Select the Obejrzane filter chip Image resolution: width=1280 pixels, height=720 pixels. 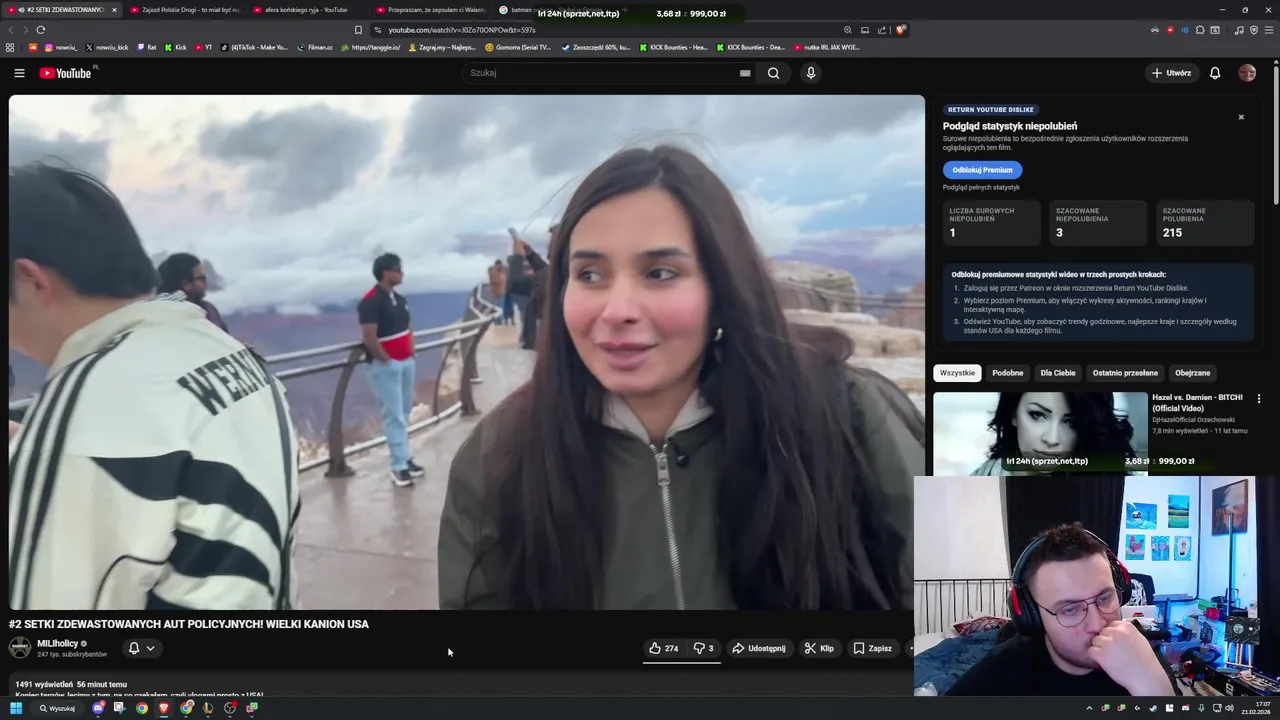[1192, 373]
